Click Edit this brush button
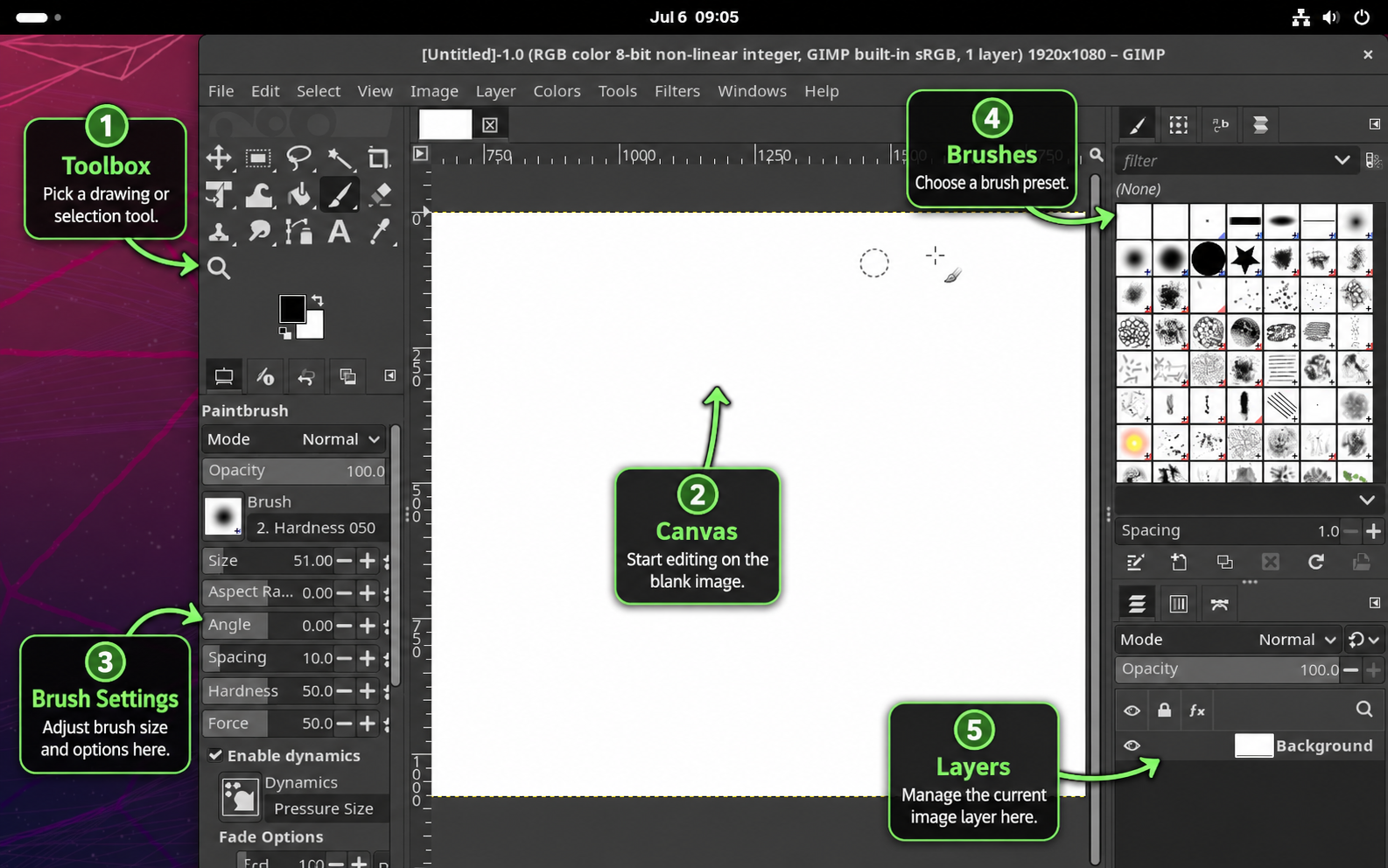Image resolution: width=1388 pixels, height=868 pixels. (1135, 563)
